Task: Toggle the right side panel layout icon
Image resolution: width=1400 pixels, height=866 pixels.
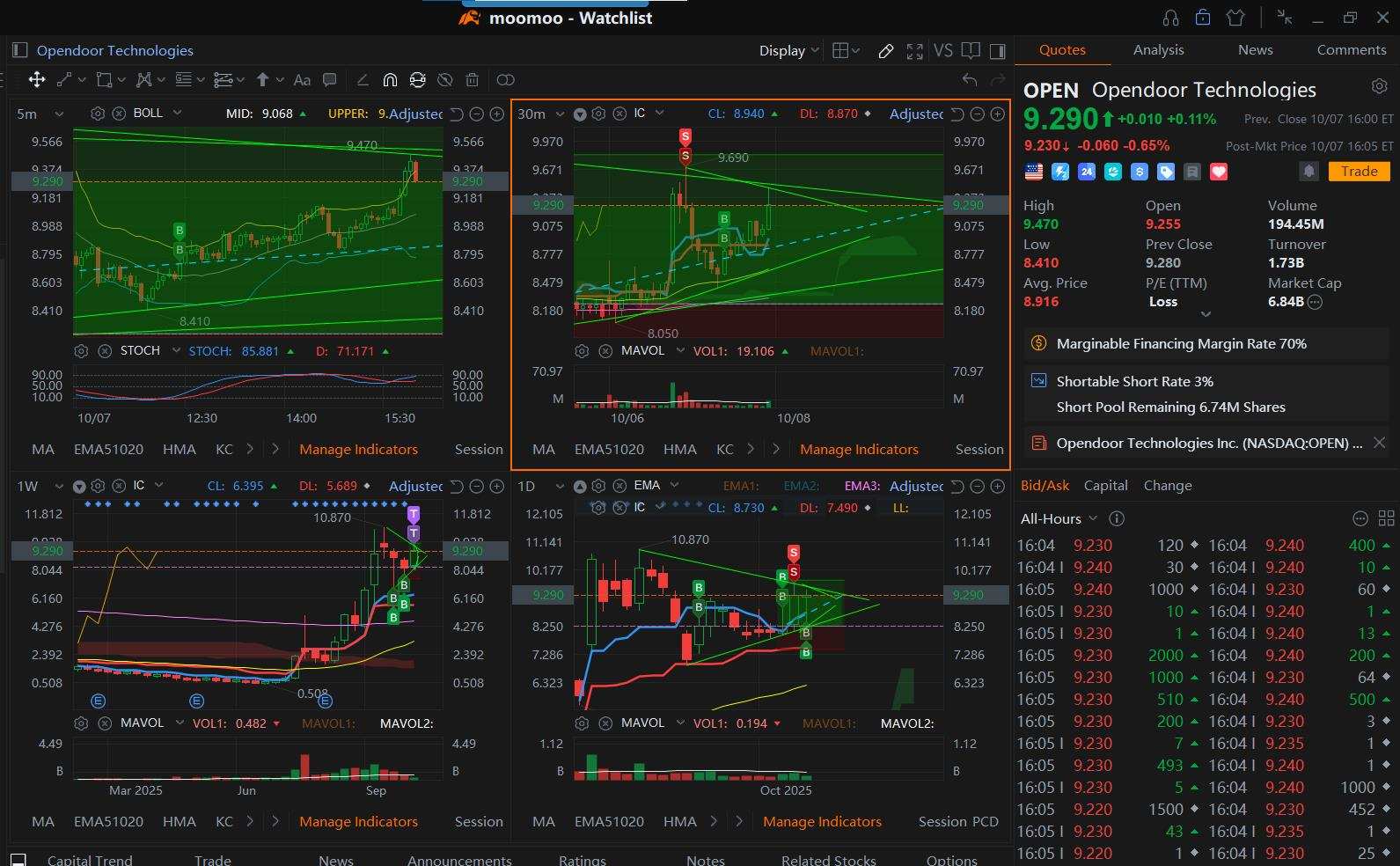Action: coord(998,51)
